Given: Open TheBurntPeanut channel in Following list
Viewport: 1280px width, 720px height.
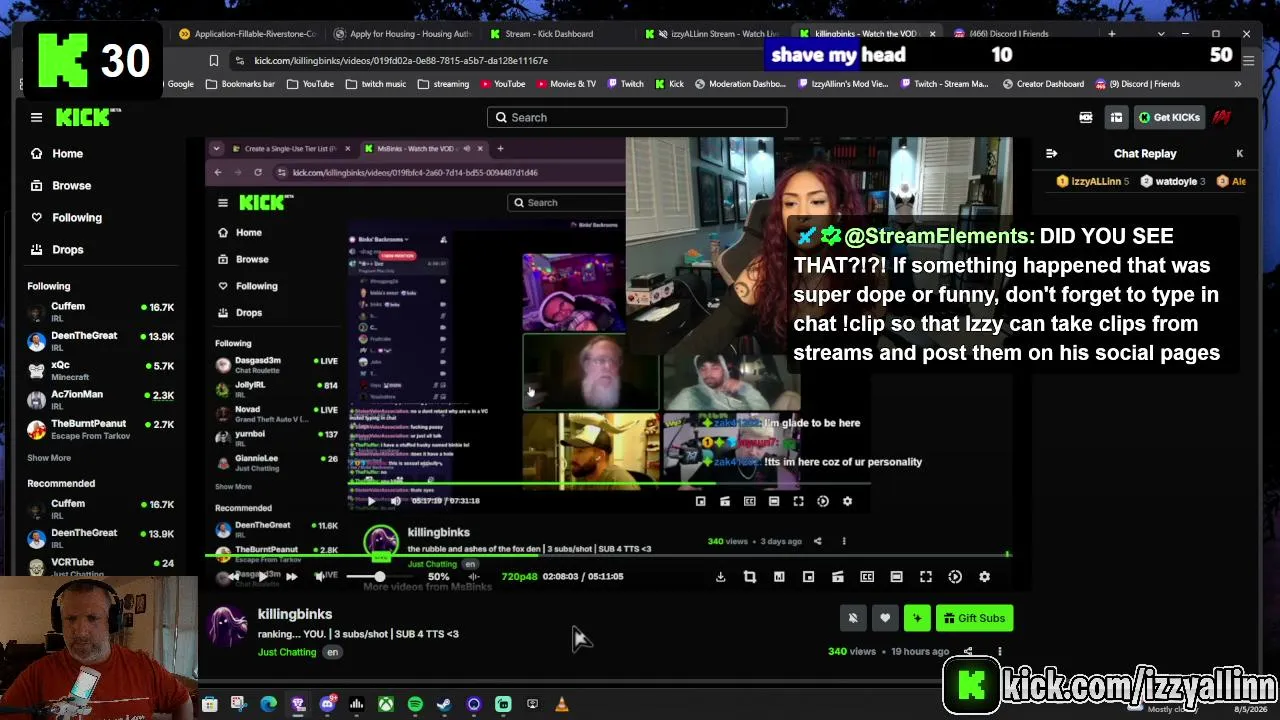Looking at the screenshot, I should pyautogui.click(x=101, y=429).
